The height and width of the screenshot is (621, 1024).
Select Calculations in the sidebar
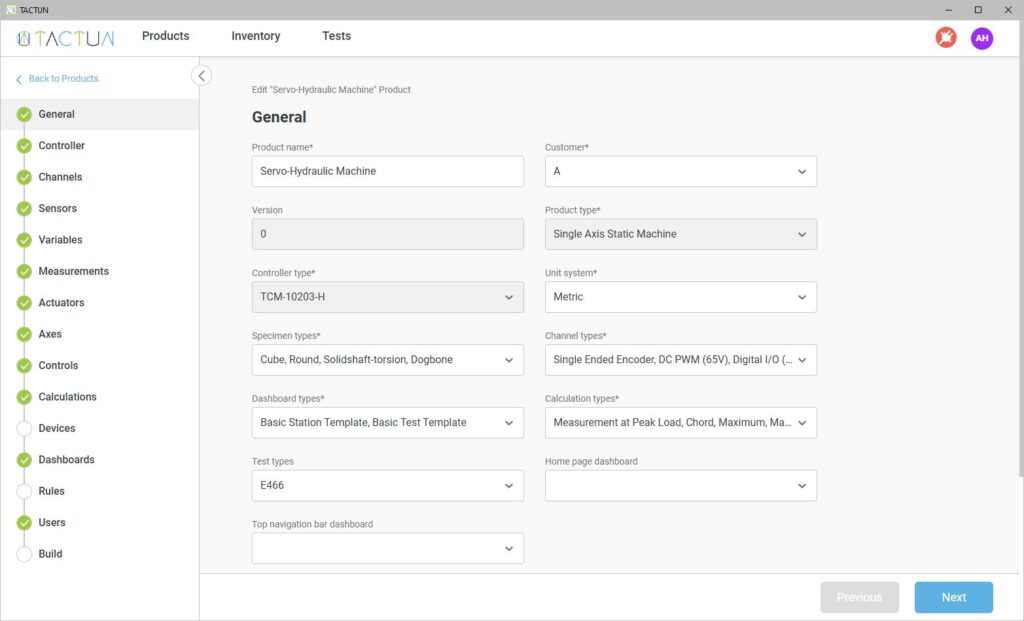click(67, 397)
